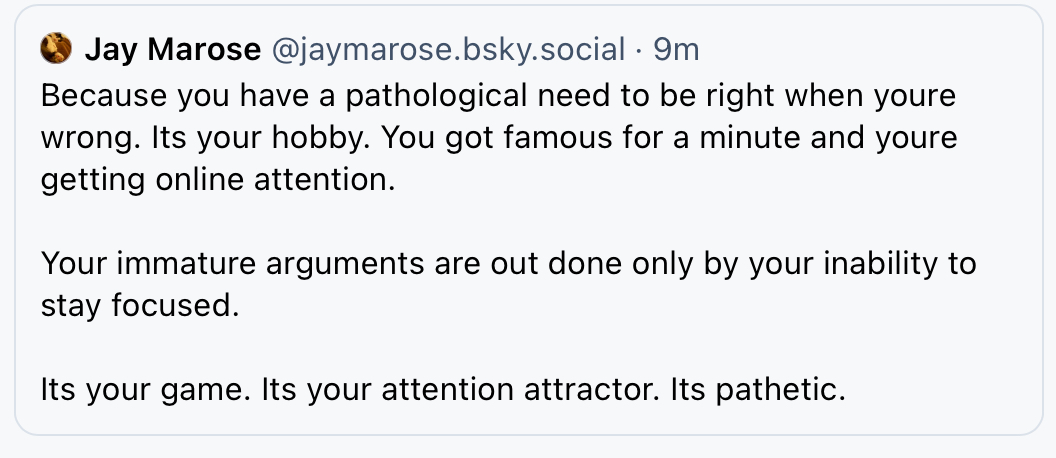Open the 9m timestamp link
The image size is (1056, 458).
pos(676,48)
